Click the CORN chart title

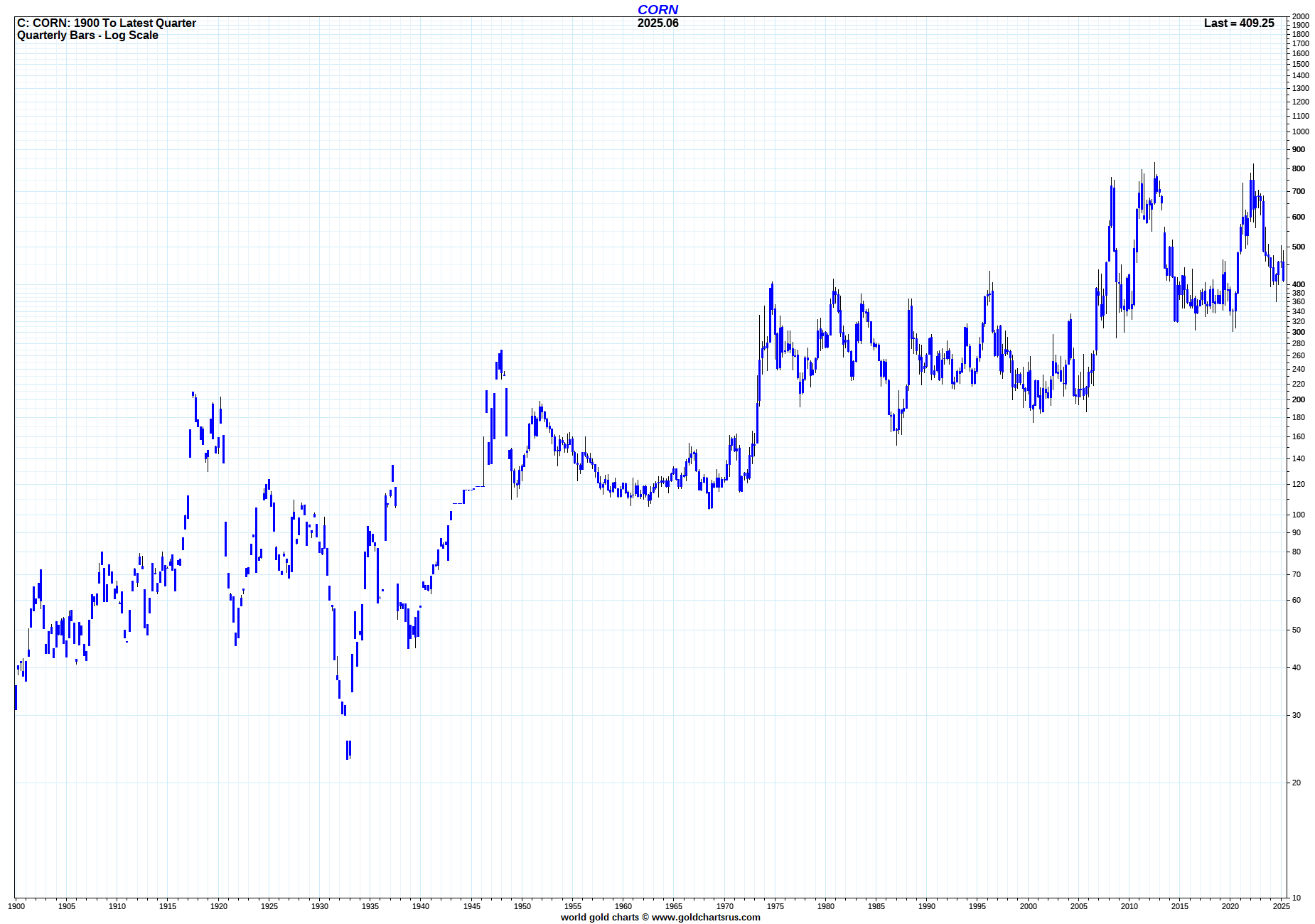(x=657, y=9)
